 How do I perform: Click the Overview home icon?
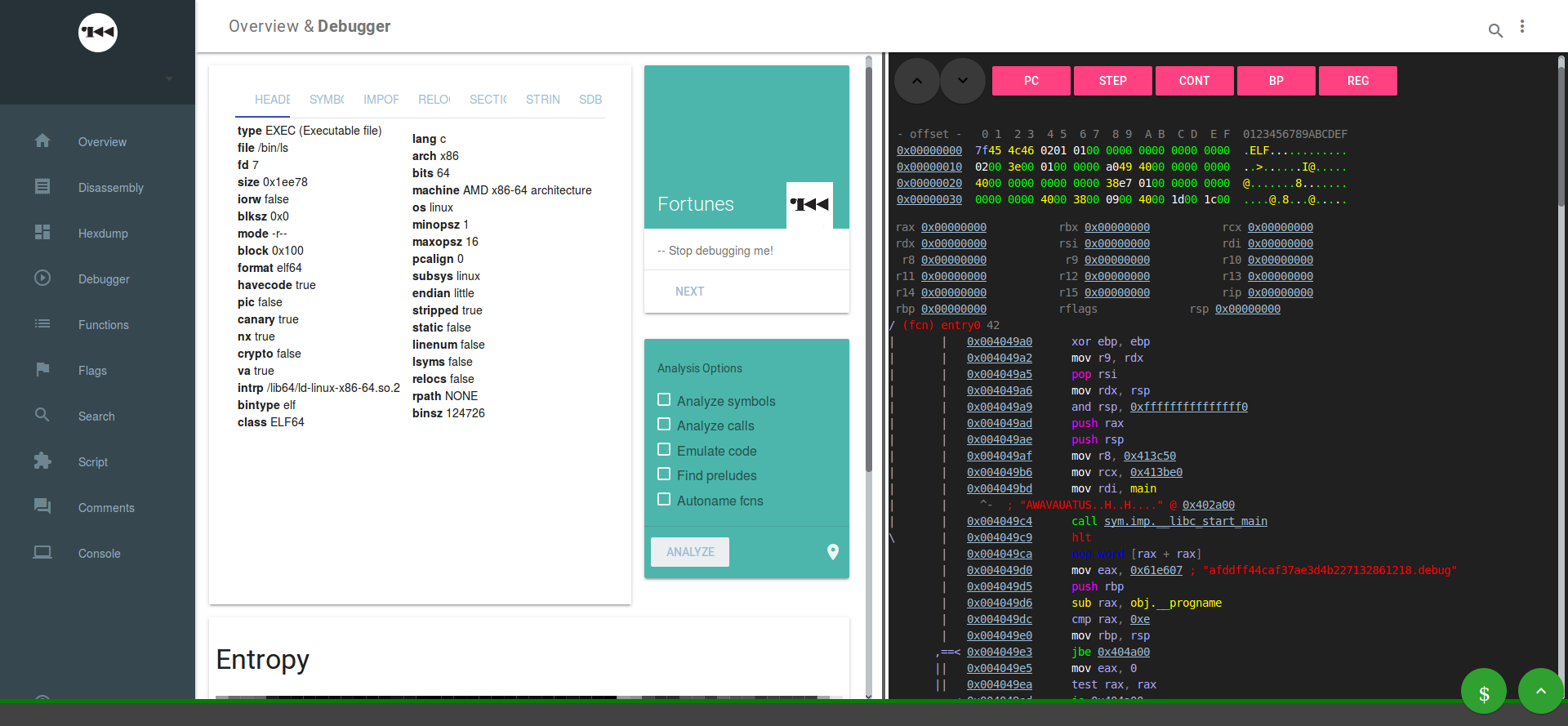tap(42, 140)
